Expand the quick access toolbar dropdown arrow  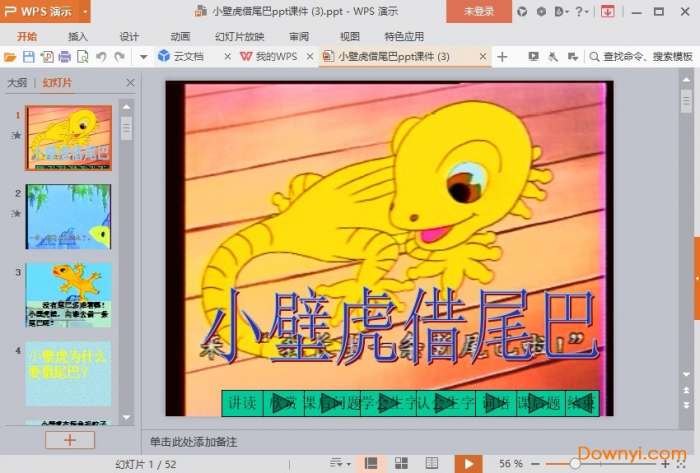tap(143, 57)
